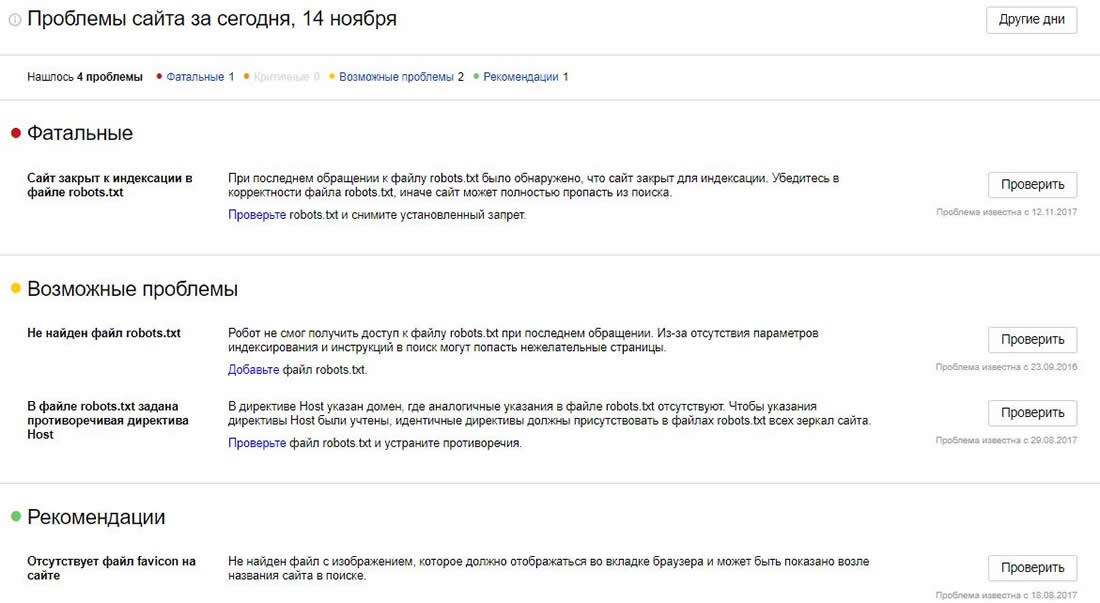Click the yellow indicator at the Возможные проблемы header
The width and height of the screenshot is (1100, 603).
tap(16, 287)
